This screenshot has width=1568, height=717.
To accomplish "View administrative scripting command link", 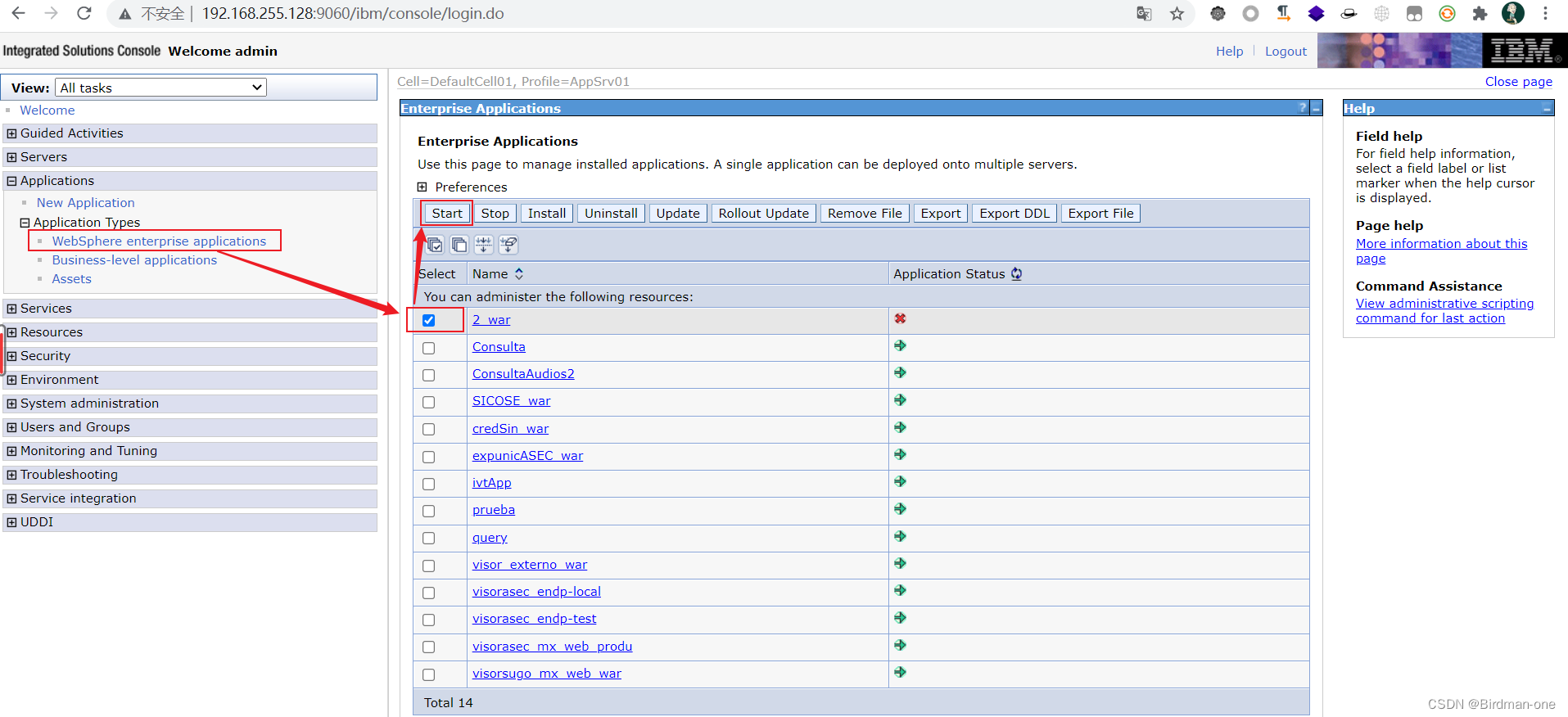I will tap(1444, 311).
